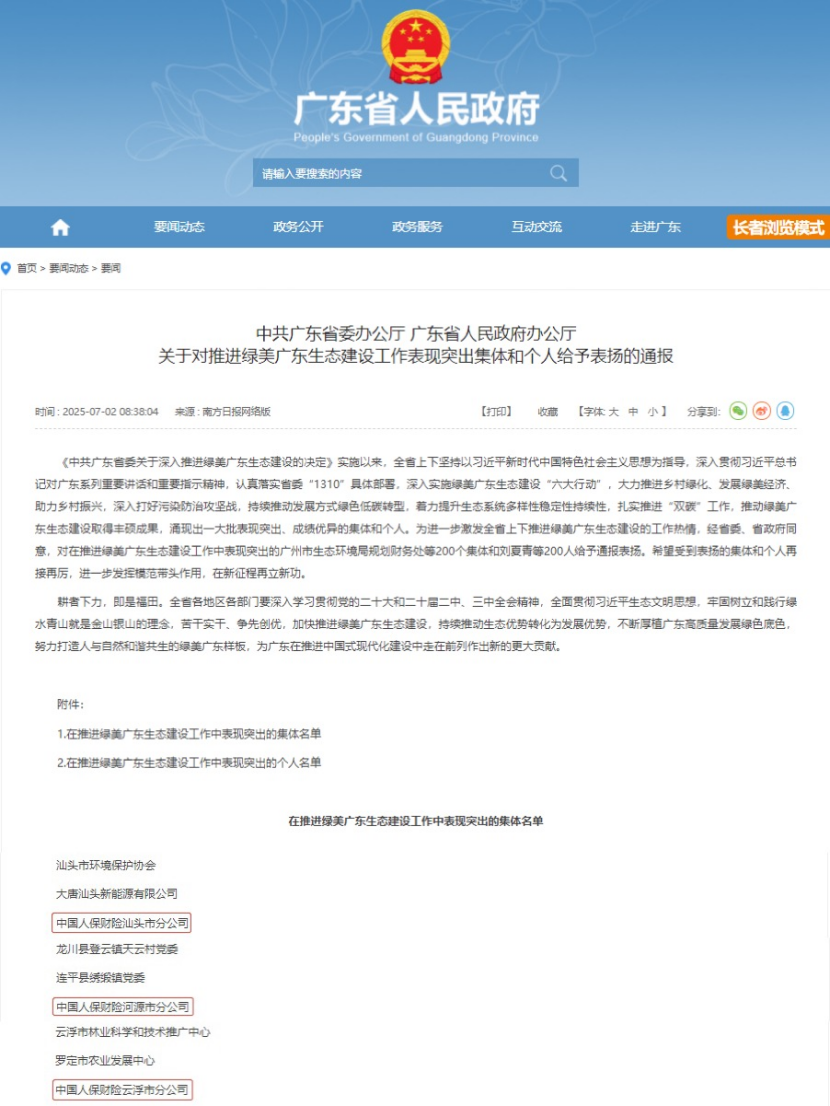Viewport: 830px width, 1106px height.
Task: Focus the site search input field
Action: click(400, 173)
